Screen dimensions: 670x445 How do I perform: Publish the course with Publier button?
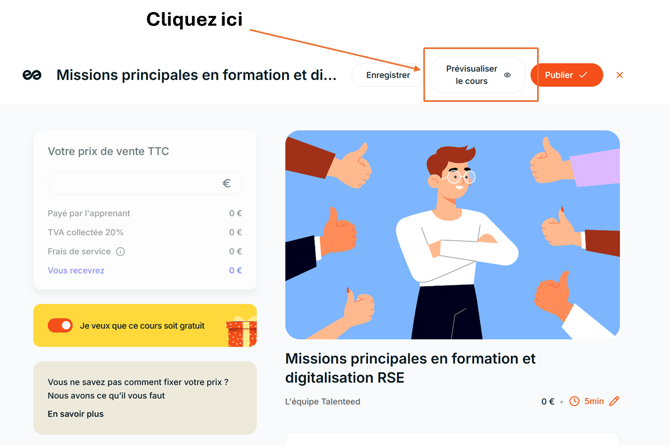click(567, 75)
